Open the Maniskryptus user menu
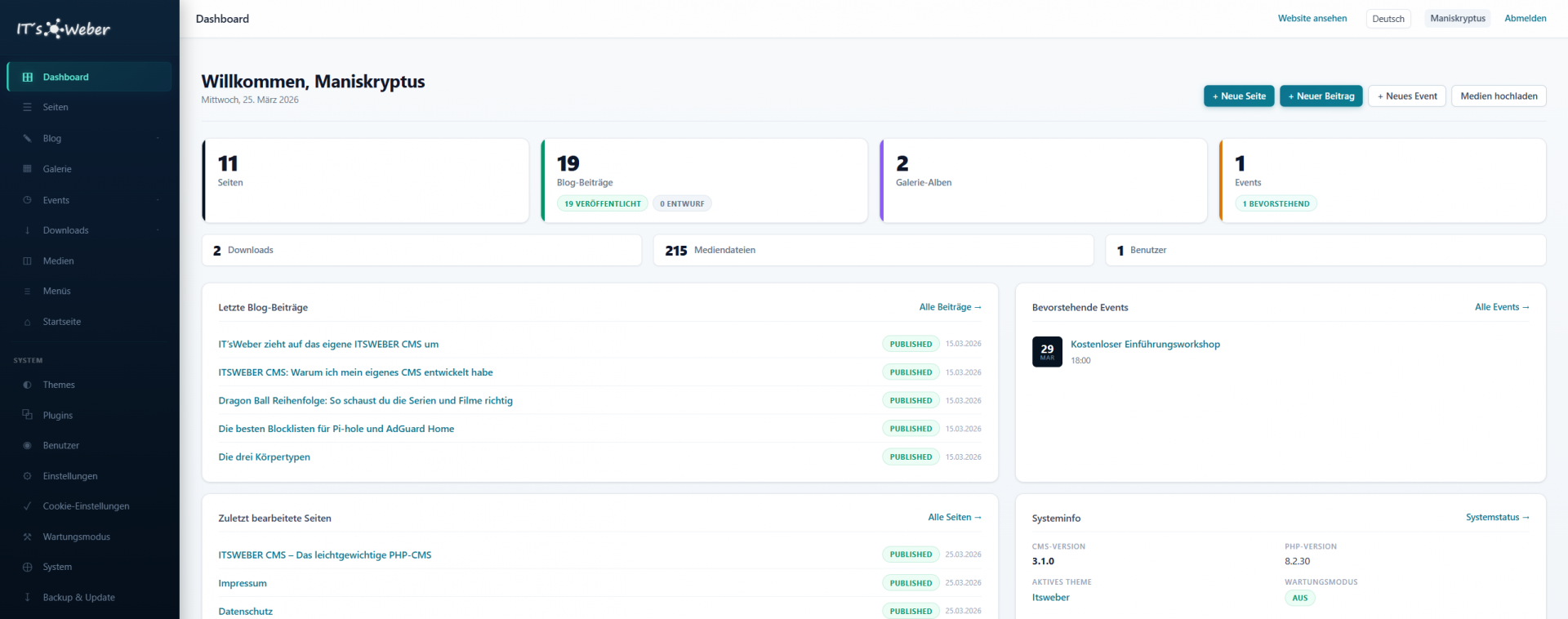1568x619 pixels. (x=1458, y=18)
